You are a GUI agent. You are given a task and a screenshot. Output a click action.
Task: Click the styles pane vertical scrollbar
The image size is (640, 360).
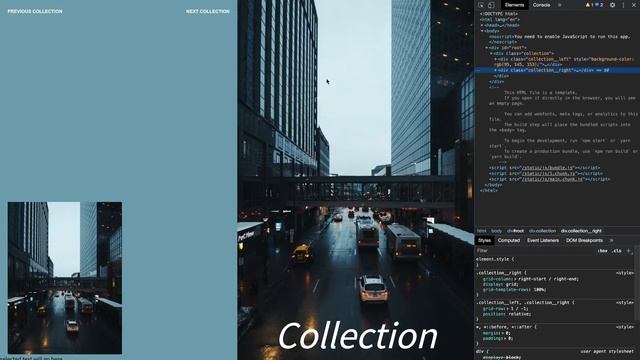638,282
